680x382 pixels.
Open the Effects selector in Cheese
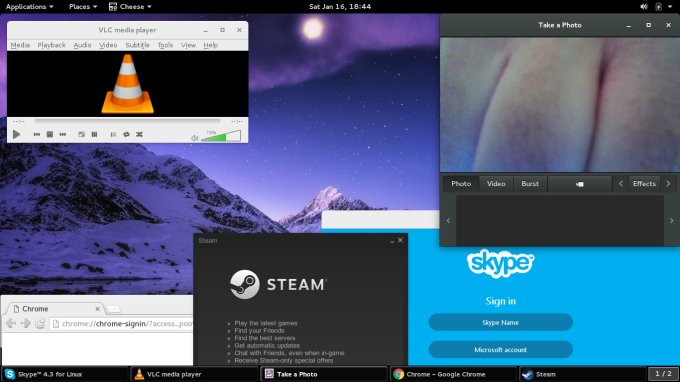644,184
